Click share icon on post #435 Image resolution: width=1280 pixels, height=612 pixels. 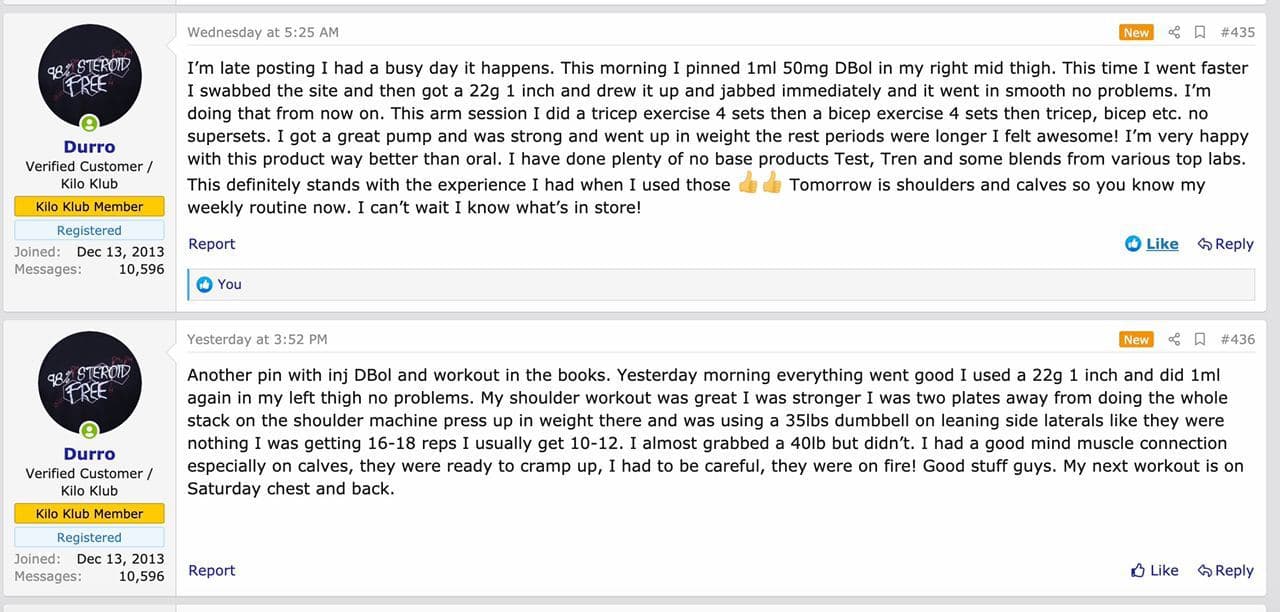[1175, 32]
